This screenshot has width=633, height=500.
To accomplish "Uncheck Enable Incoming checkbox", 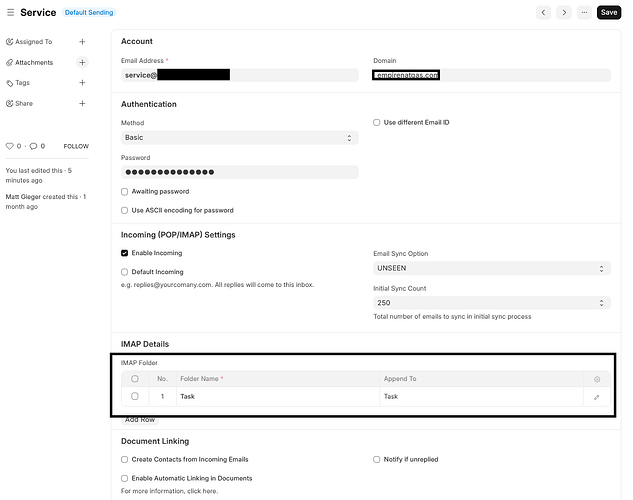I will [x=125, y=253].
